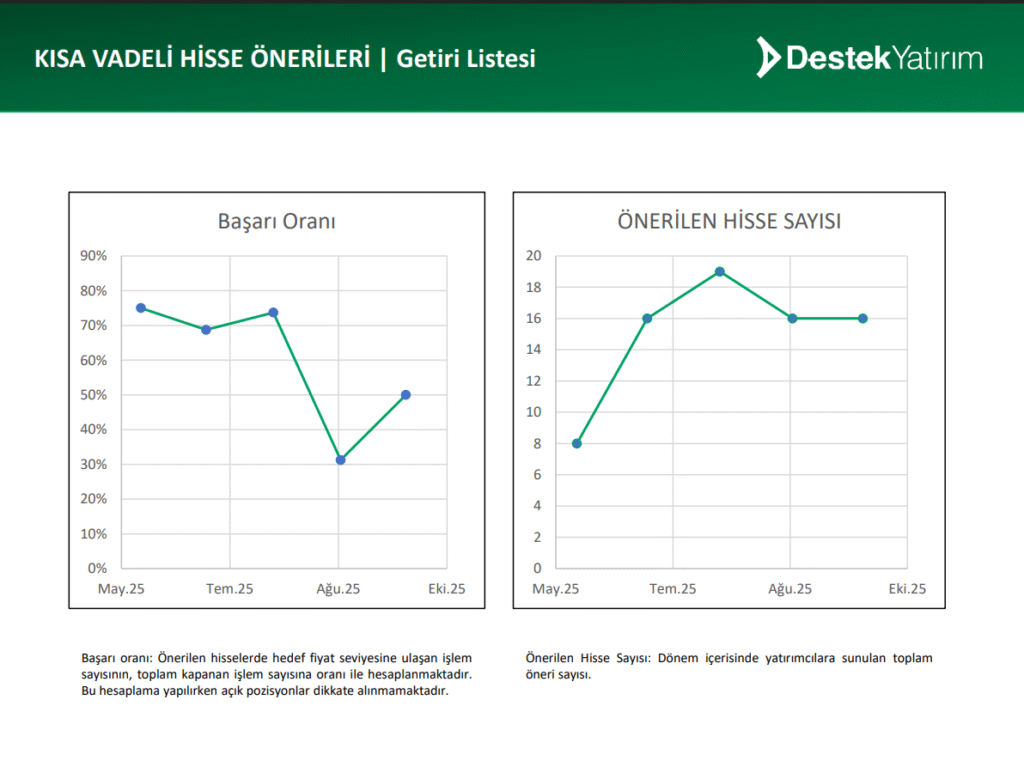Click the final 50% point in Başarı Oranı chart

tap(406, 395)
